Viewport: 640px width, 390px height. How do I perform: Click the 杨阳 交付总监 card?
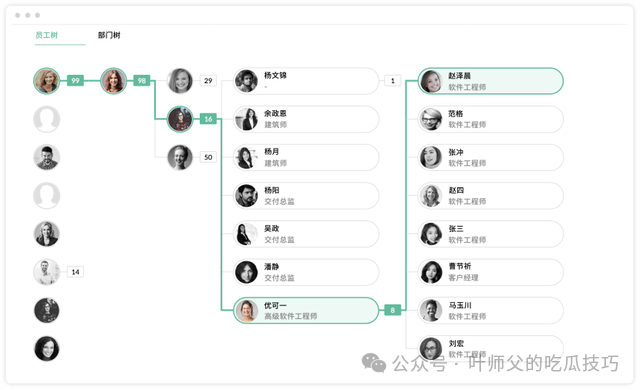(x=306, y=196)
